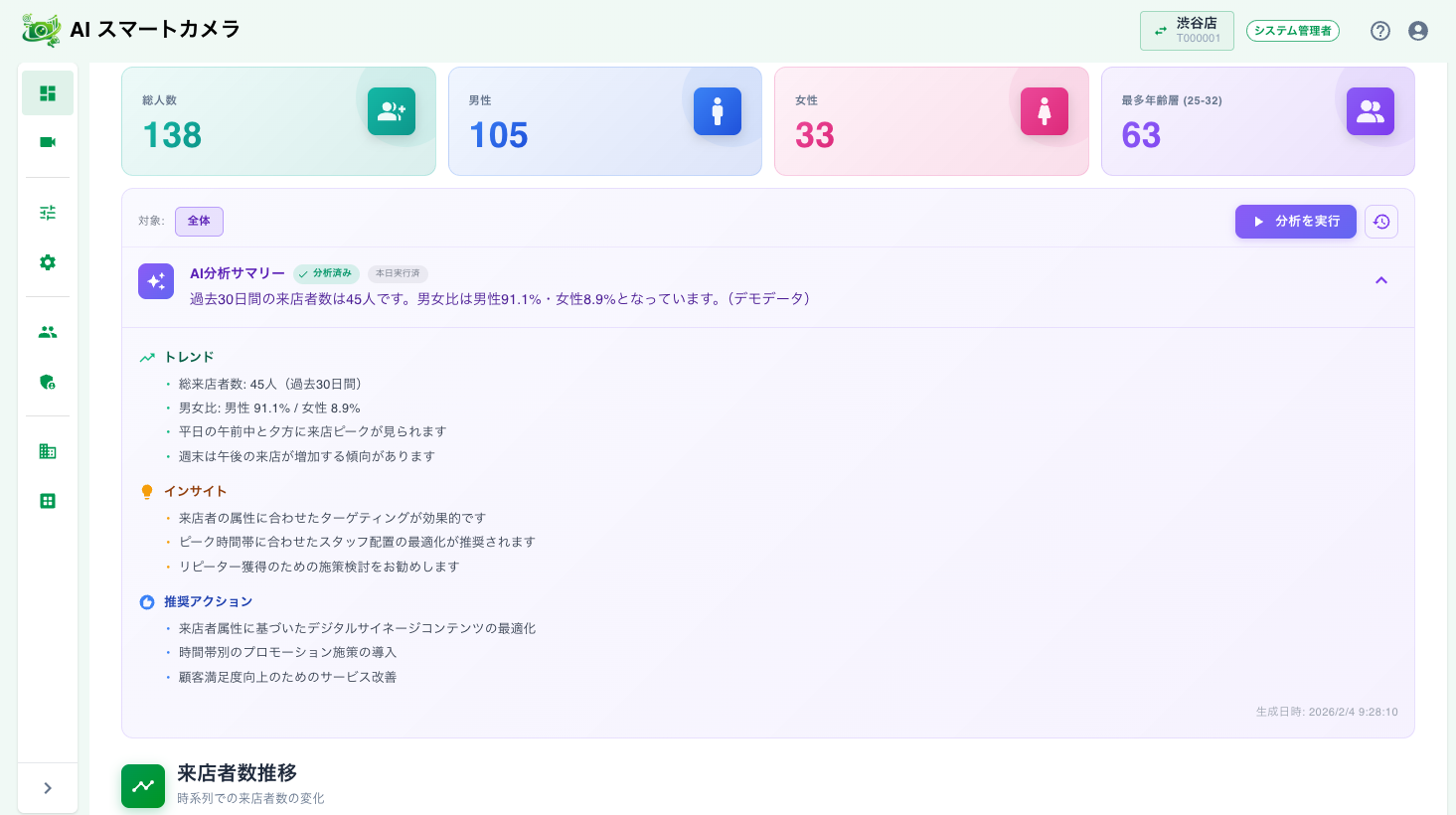Screen dimensions: 1456x815
Task: Click the user account avatar icon
Action: [x=1417, y=31]
